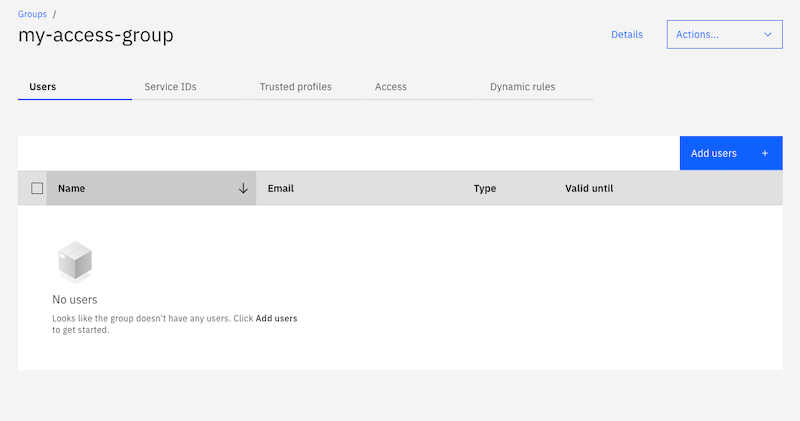Screen dimensions: 800x421
Task: Sort by the Name column header
Action: pyautogui.click(x=72, y=188)
